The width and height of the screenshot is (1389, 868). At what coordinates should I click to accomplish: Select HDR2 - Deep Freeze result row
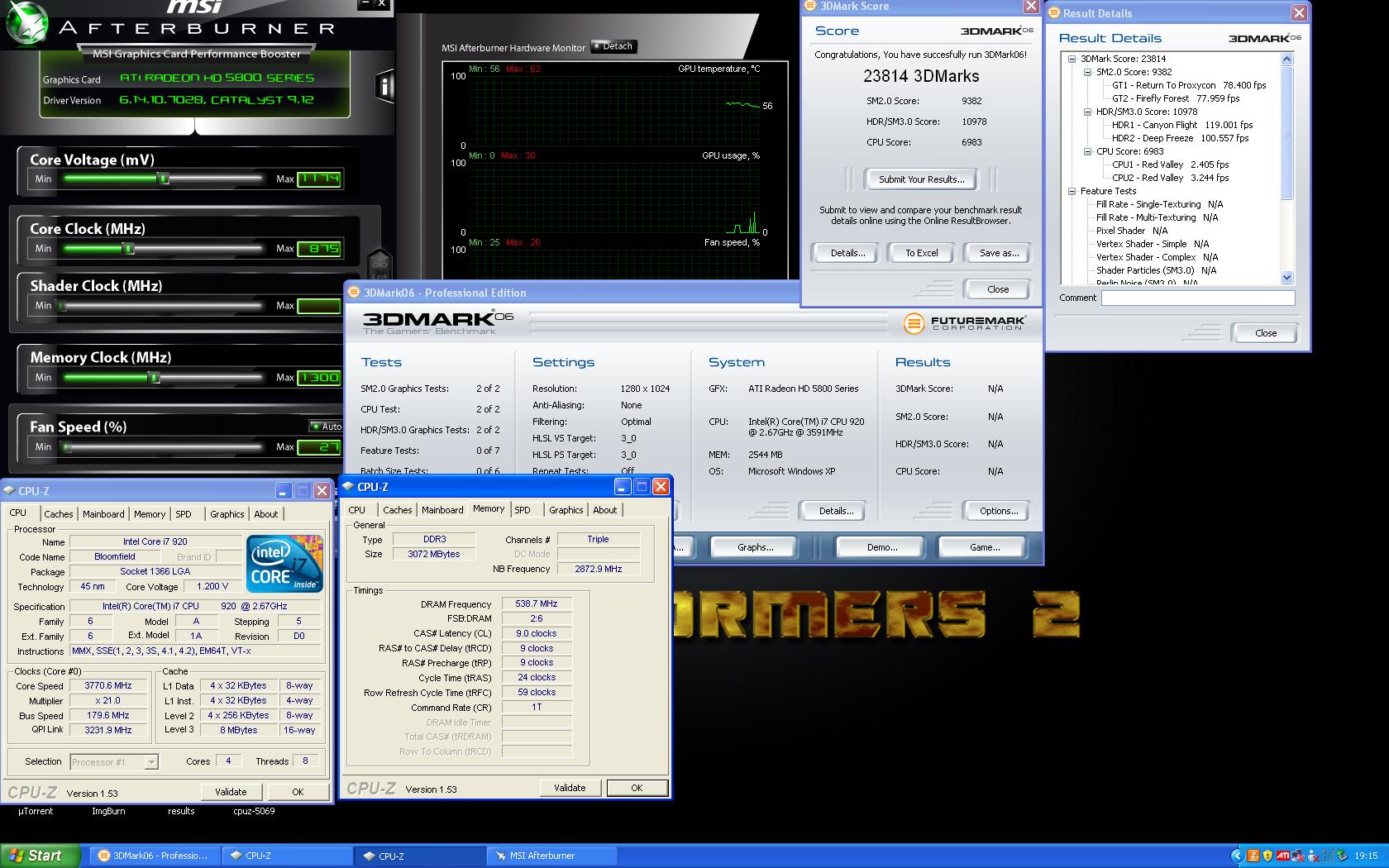tap(1180, 138)
